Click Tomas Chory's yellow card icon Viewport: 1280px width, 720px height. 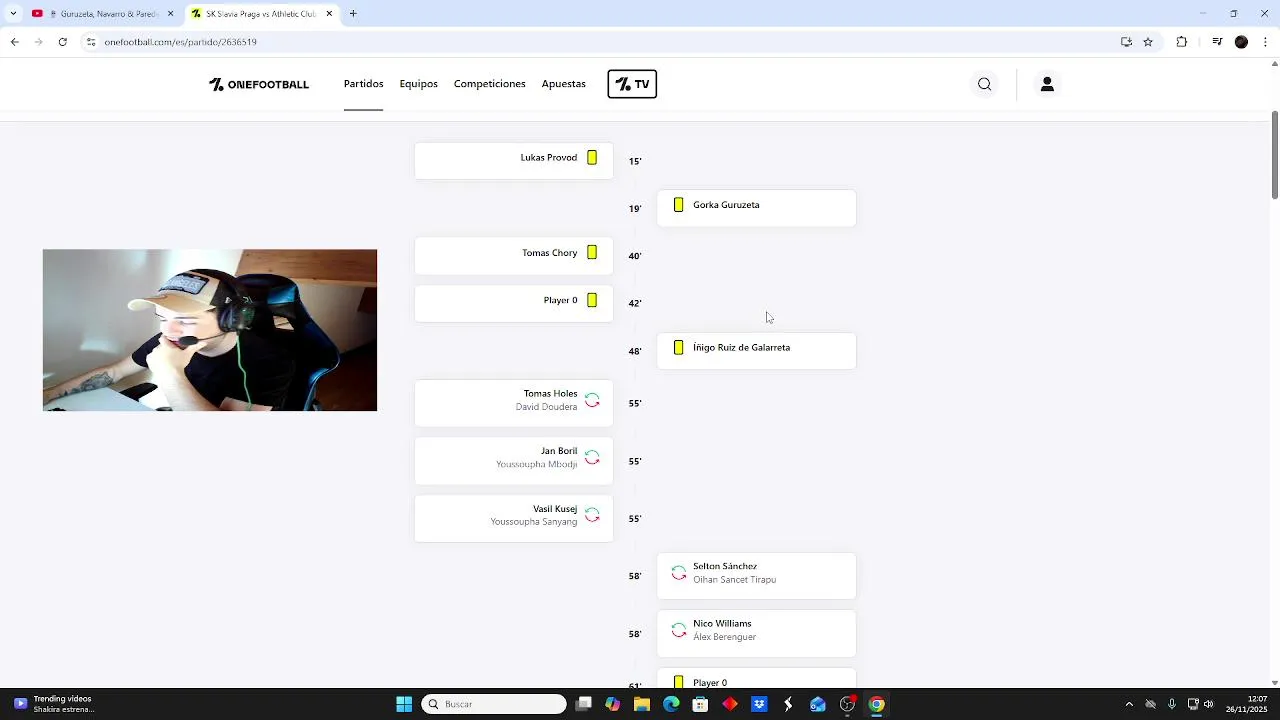tap(592, 253)
